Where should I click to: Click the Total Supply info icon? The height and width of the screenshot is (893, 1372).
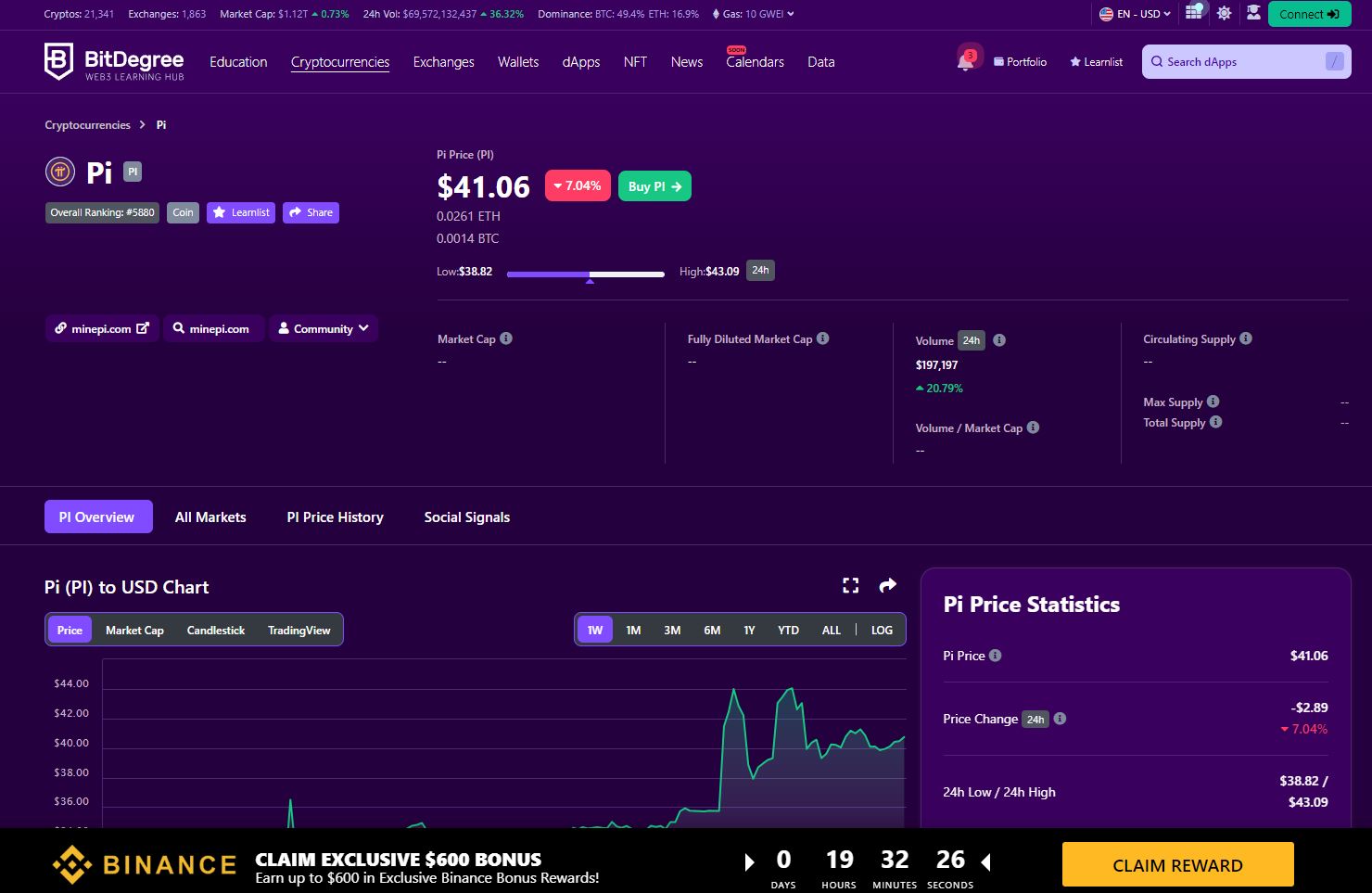pyautogui.click(x=1216, y=422)
